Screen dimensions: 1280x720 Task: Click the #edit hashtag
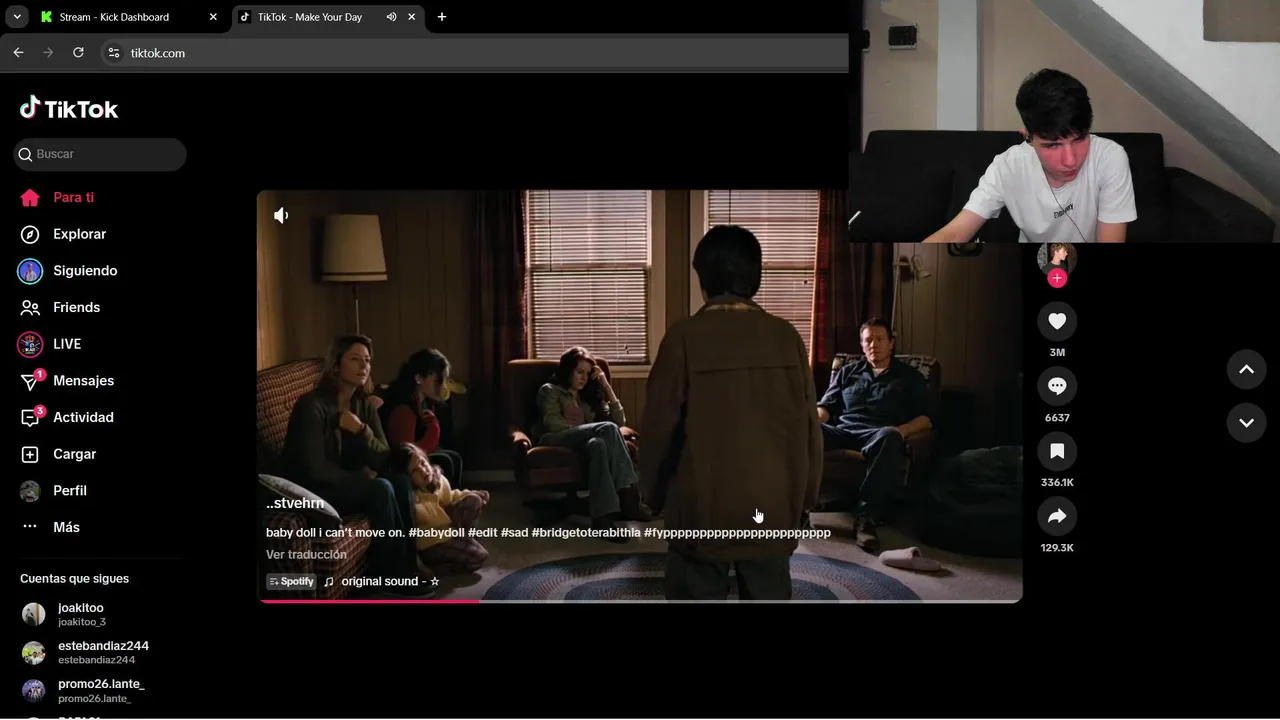tap(482, 533)
